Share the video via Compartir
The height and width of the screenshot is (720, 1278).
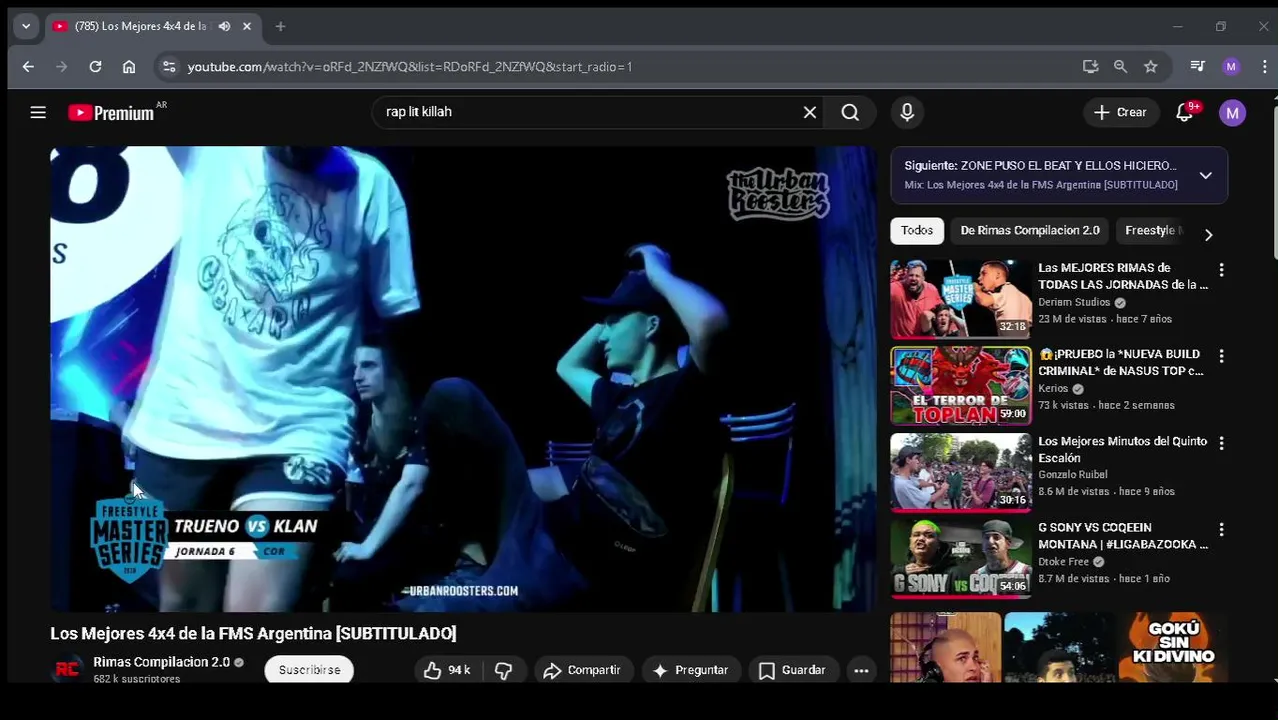click(x=582, y=670)
